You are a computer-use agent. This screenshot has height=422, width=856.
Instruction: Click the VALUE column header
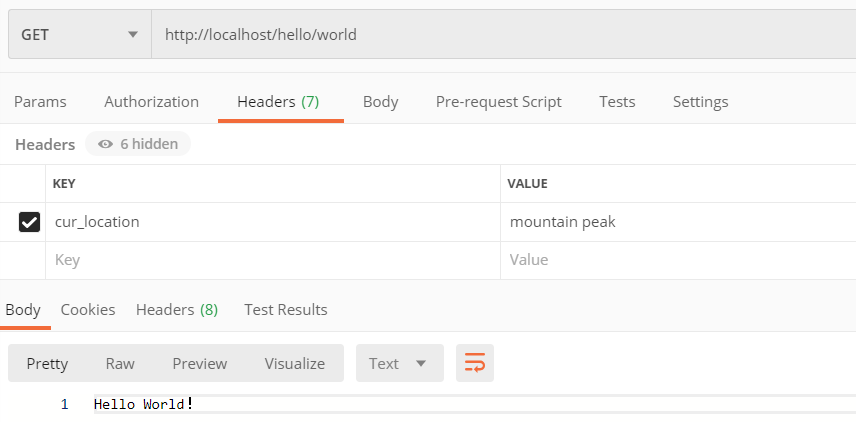click(x=527, y=183)
